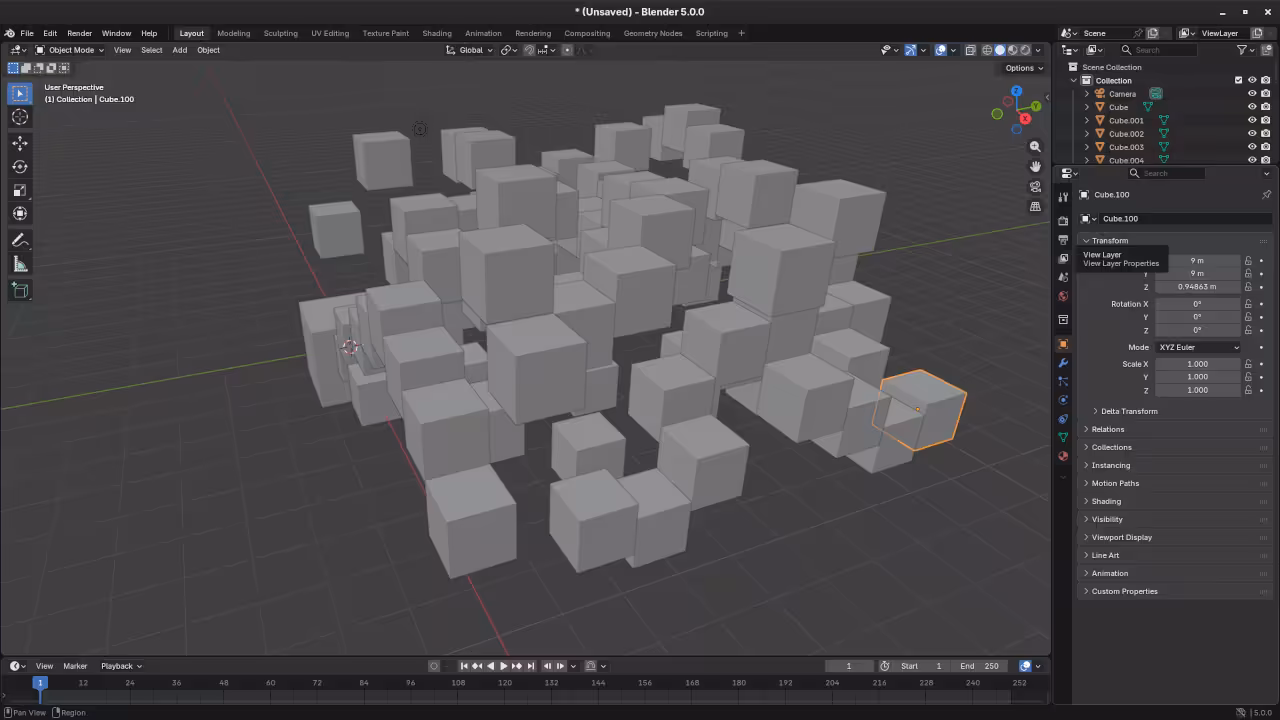This screenshot has height=720, width=1280.
Task: Open the Object Mode dropdown
Action: click(x=70, y=50)
